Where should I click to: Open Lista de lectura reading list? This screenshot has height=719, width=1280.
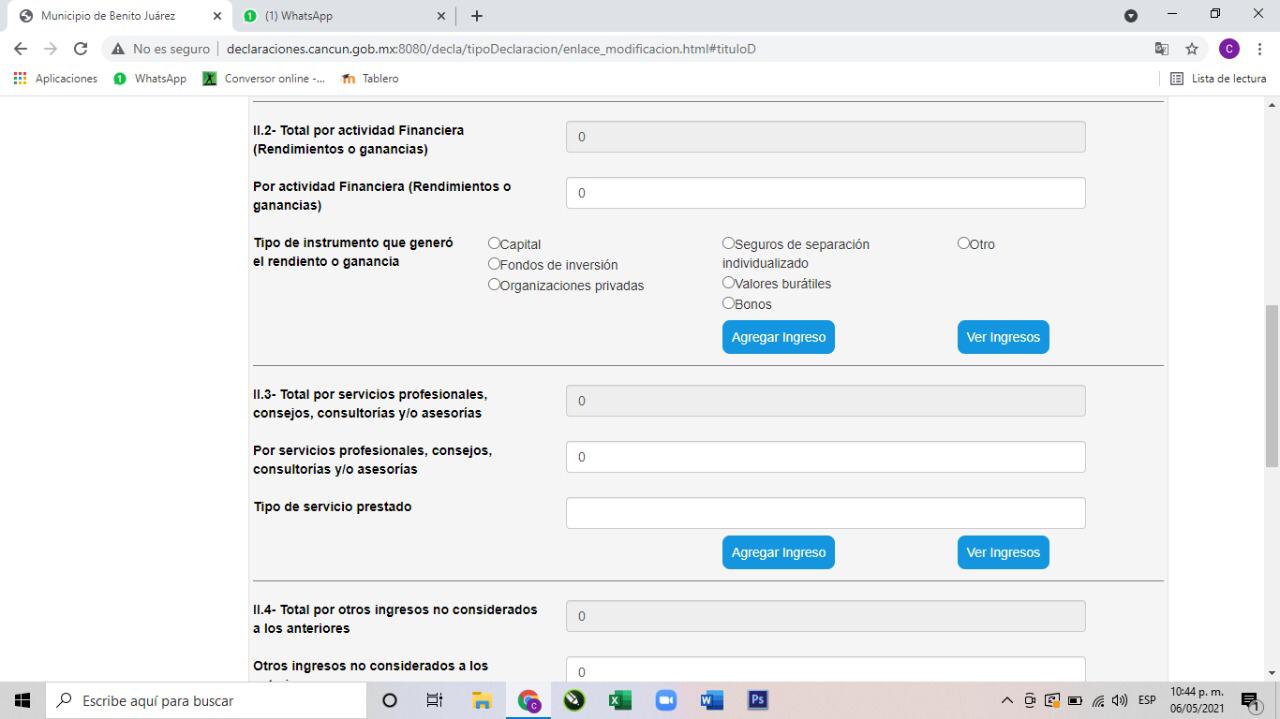pos(1218,79)
